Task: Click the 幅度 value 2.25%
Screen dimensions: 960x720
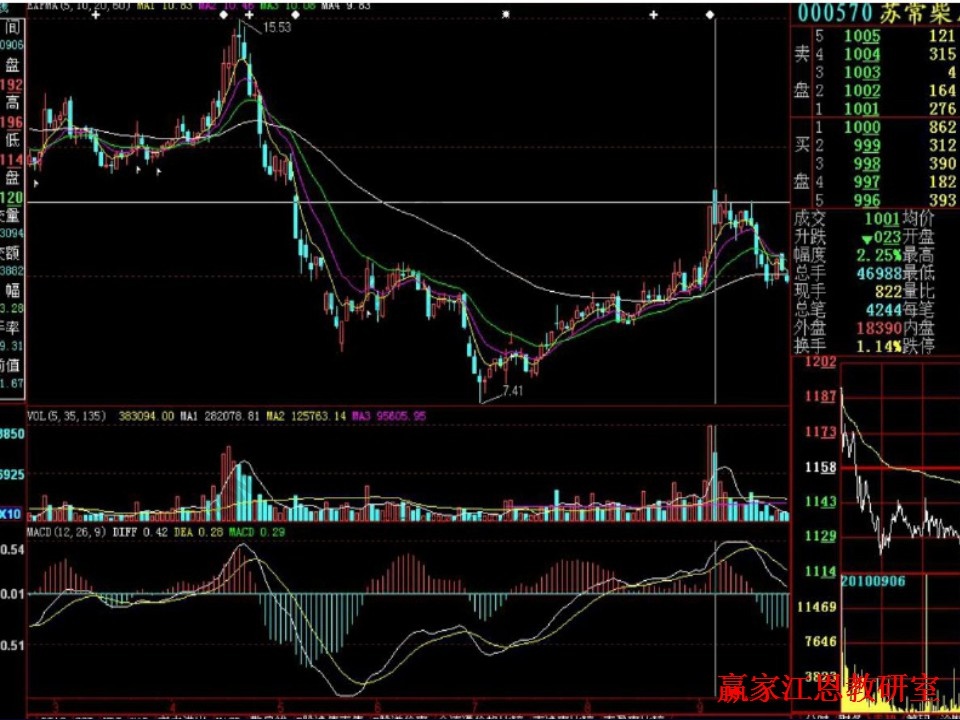Action: pyautogui.click(x=879, y=254)
